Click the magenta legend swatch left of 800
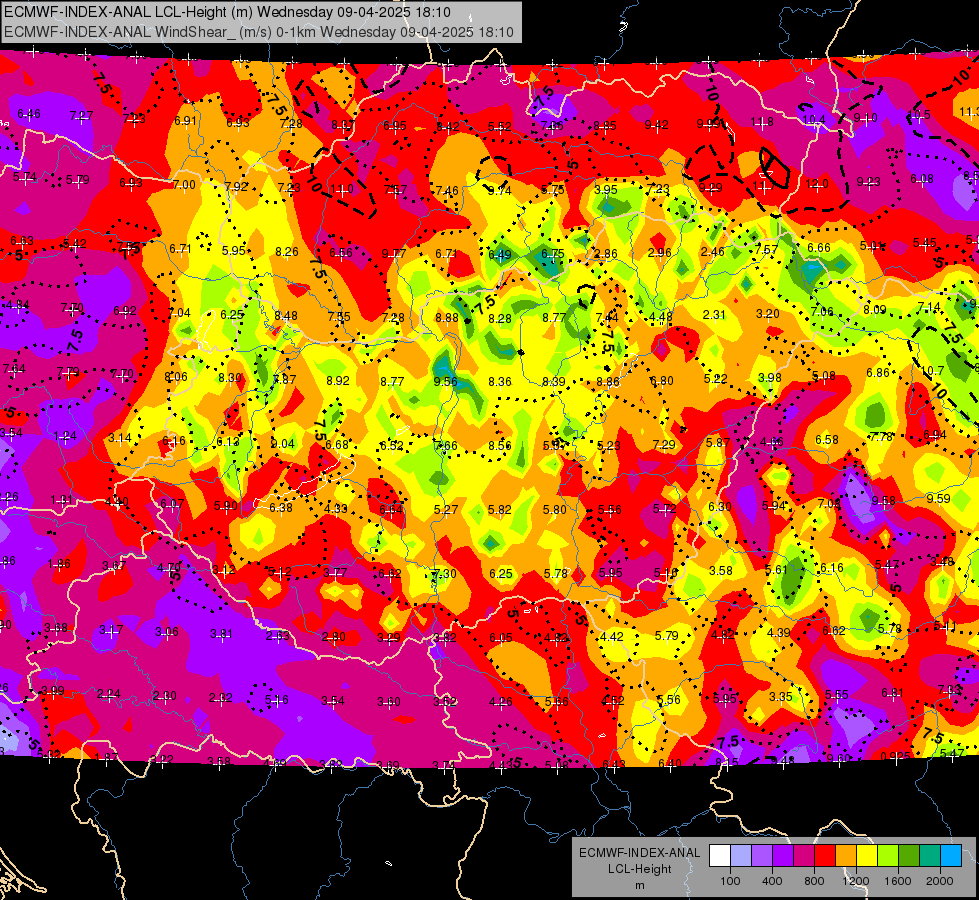This screenshot has height=900, width=979. [804, 855]
